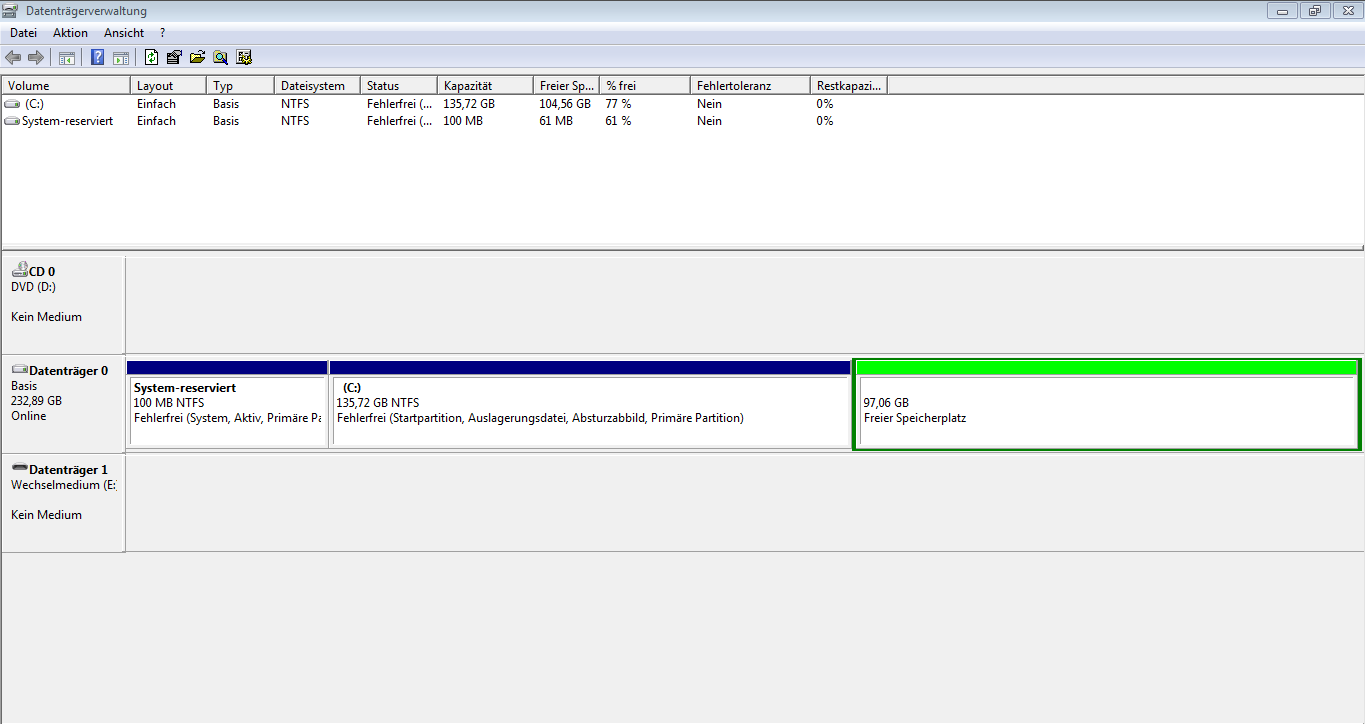Click Einfach in the (C:) row

click(156, 104)
